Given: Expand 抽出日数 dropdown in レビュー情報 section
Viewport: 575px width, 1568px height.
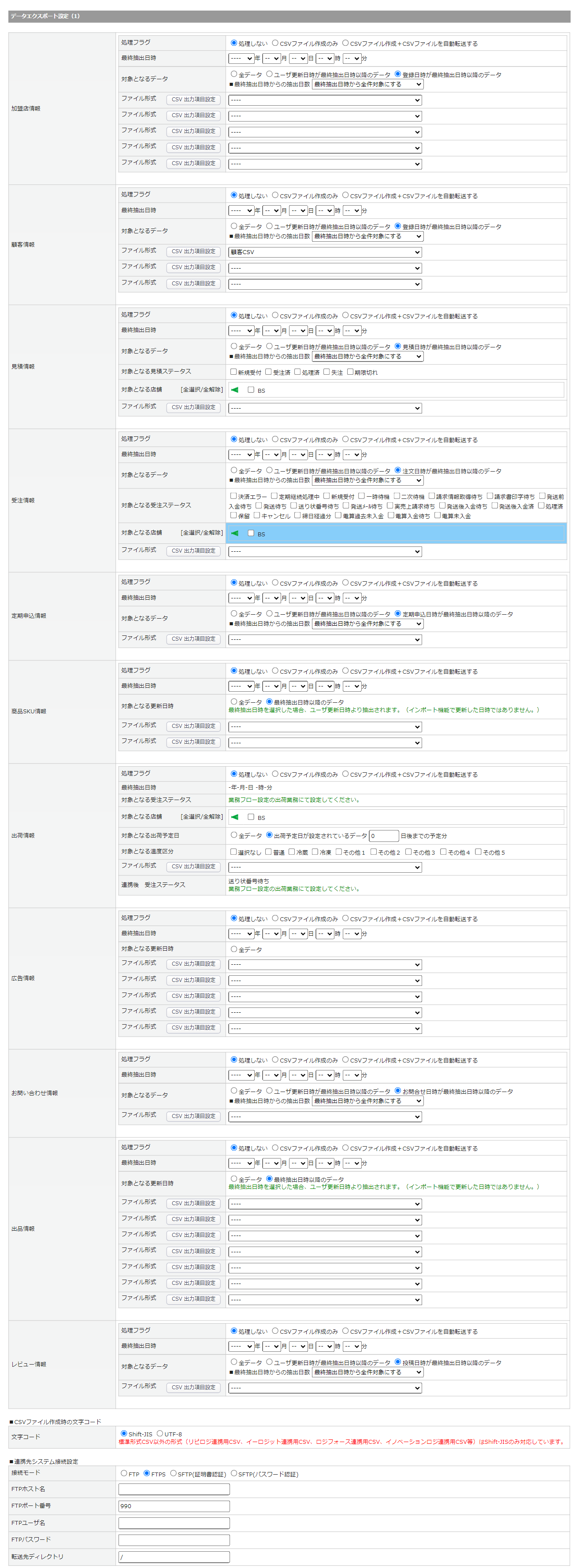Looking at the screenshot, I should point(367,1372).
